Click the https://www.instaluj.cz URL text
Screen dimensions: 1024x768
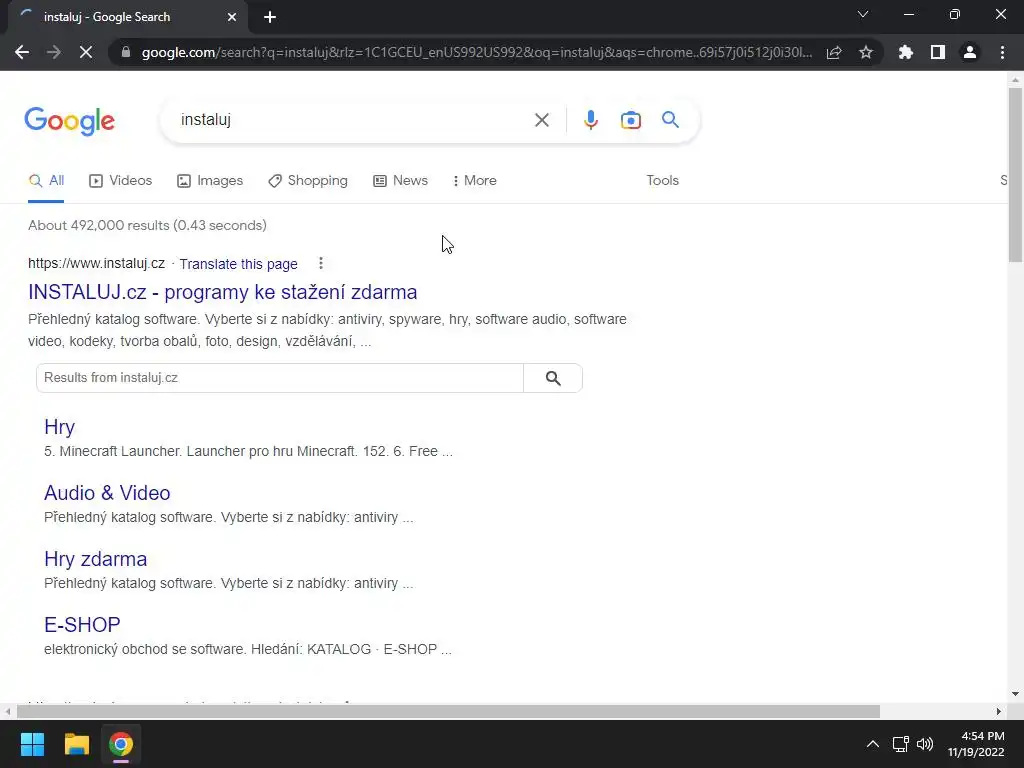coord(97,263)
